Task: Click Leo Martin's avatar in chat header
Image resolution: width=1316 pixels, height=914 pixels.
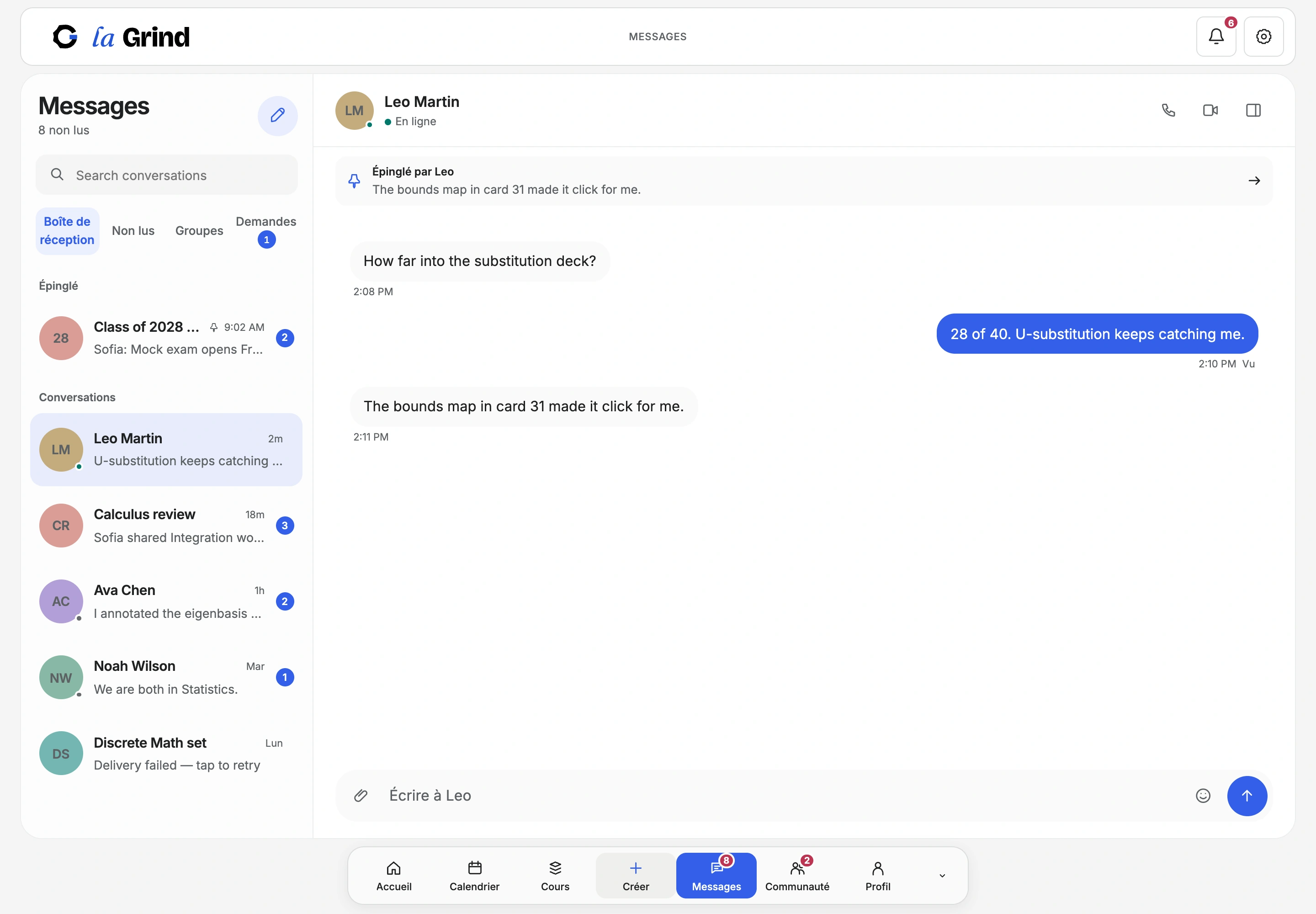Action: [x=355, y=111]
